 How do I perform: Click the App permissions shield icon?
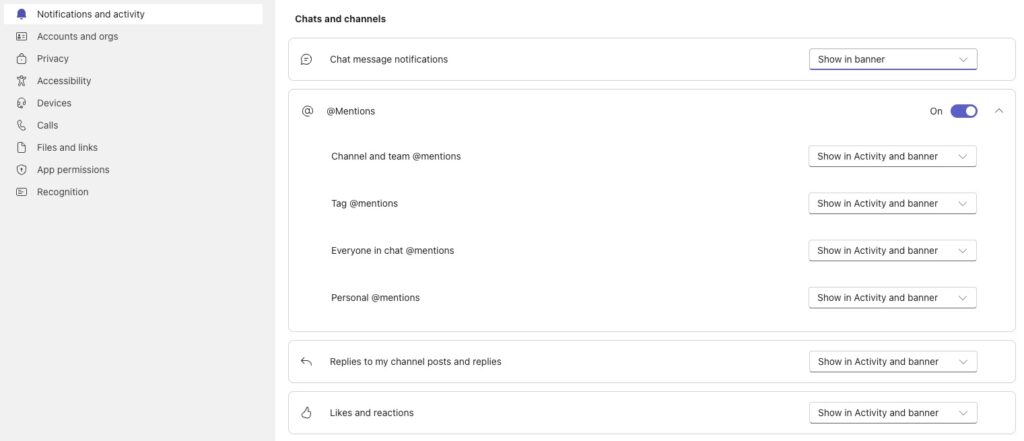(x=21, y=170)
